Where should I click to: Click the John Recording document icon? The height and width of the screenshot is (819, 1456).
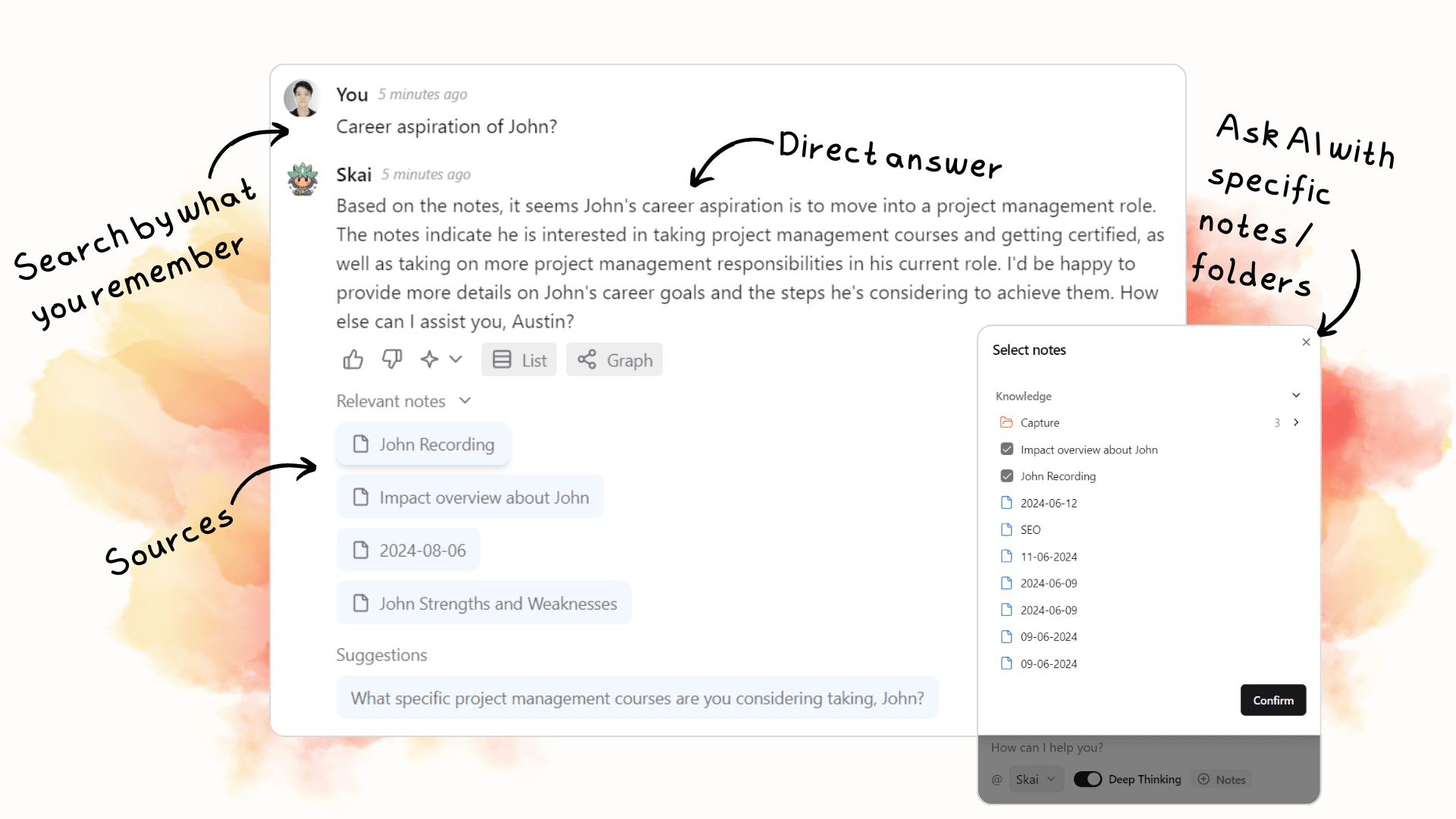[x=361, y=444]
